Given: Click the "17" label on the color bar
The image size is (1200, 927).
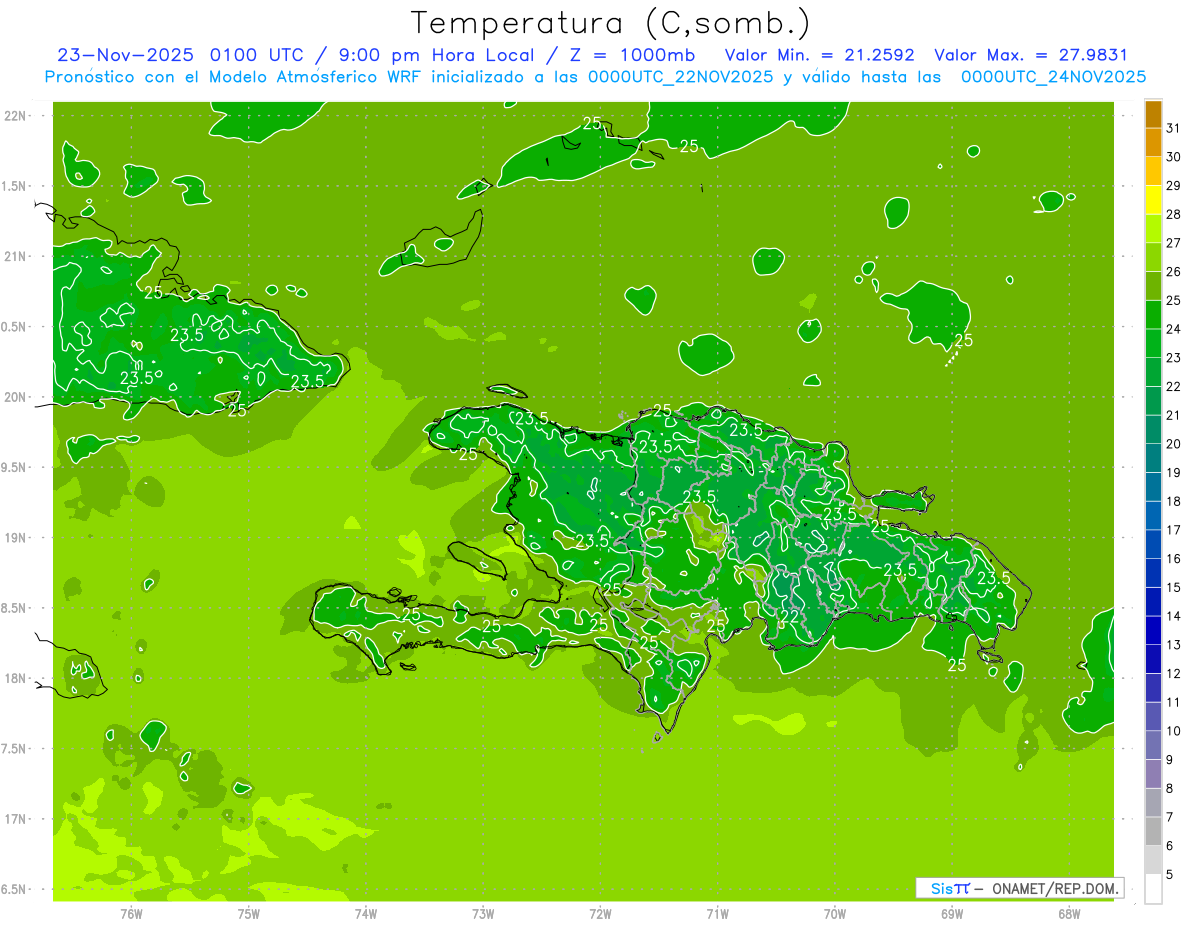Looking at the screenshot, I should 1174,530.
